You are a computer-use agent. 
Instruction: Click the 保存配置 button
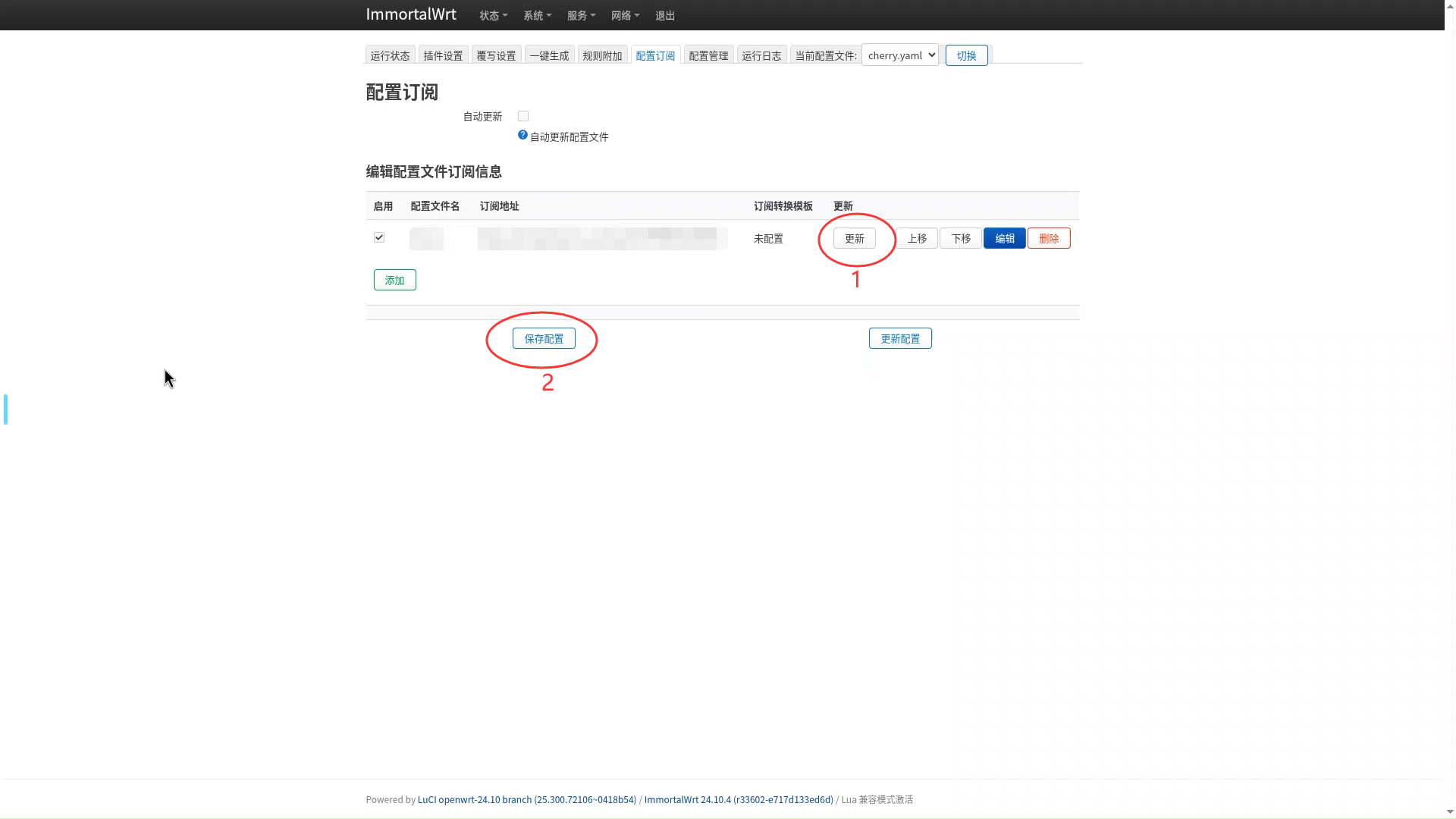[x=544, y=338]
